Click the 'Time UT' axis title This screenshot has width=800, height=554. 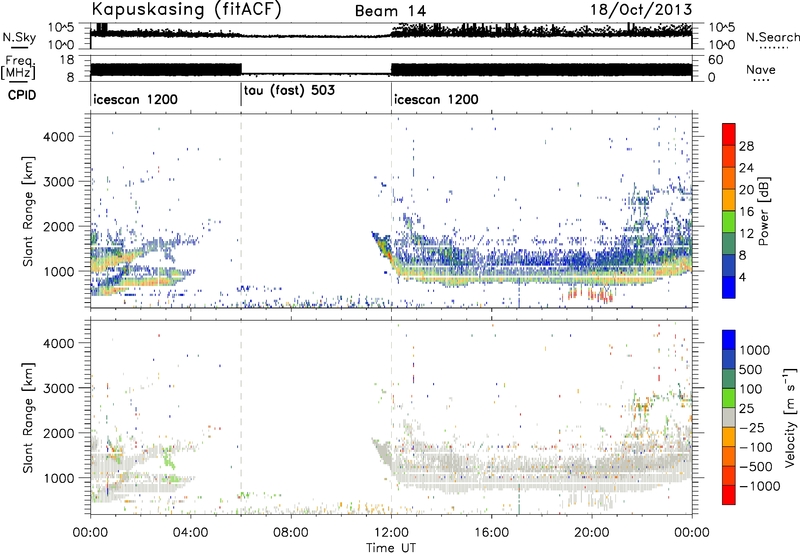coord(391,548)
